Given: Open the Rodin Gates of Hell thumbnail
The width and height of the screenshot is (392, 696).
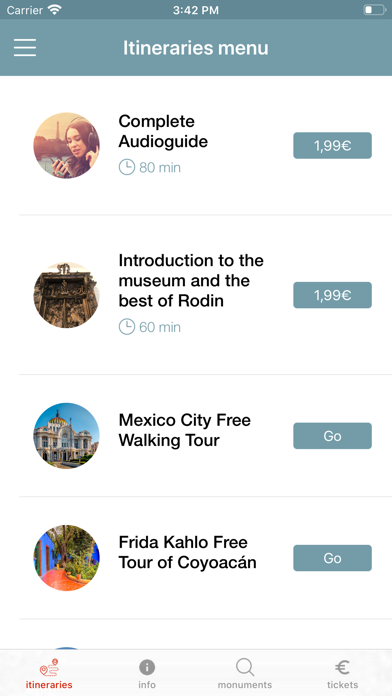Looking at the screenshot, I should pos(67,295).
